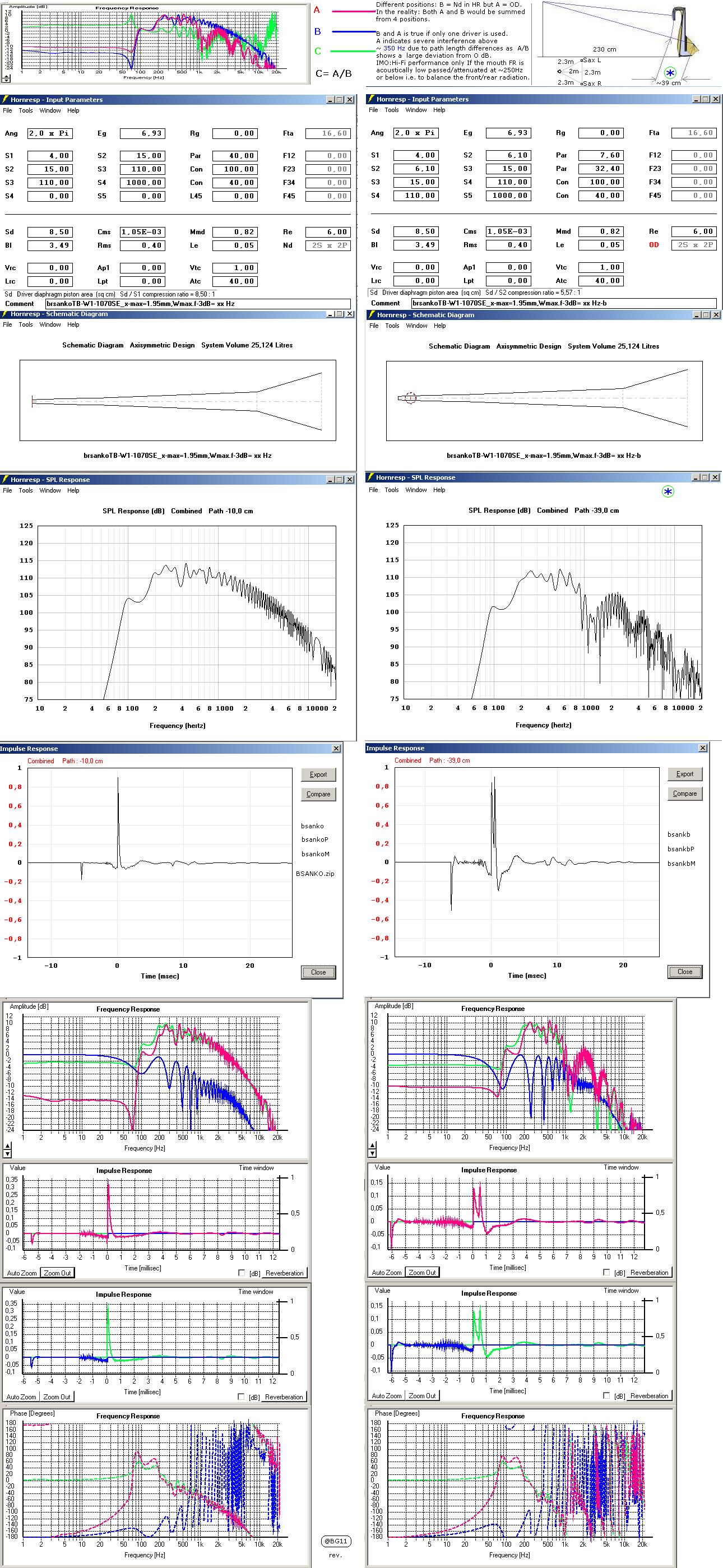Click Par value 32,40 in right Input Parameters
Viewport: 723px width, 1568px height.
pos(601,169)
